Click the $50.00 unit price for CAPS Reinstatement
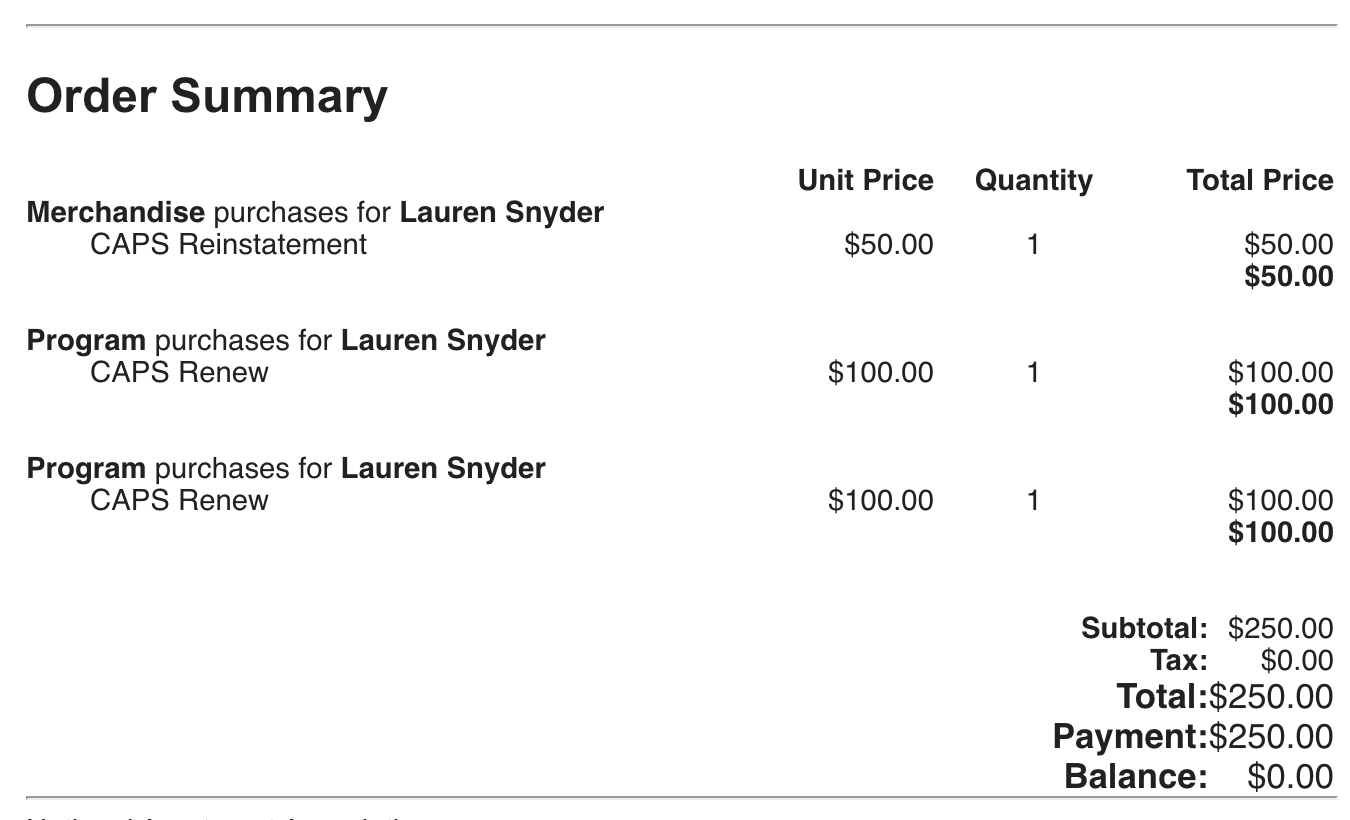 [888, 244]
